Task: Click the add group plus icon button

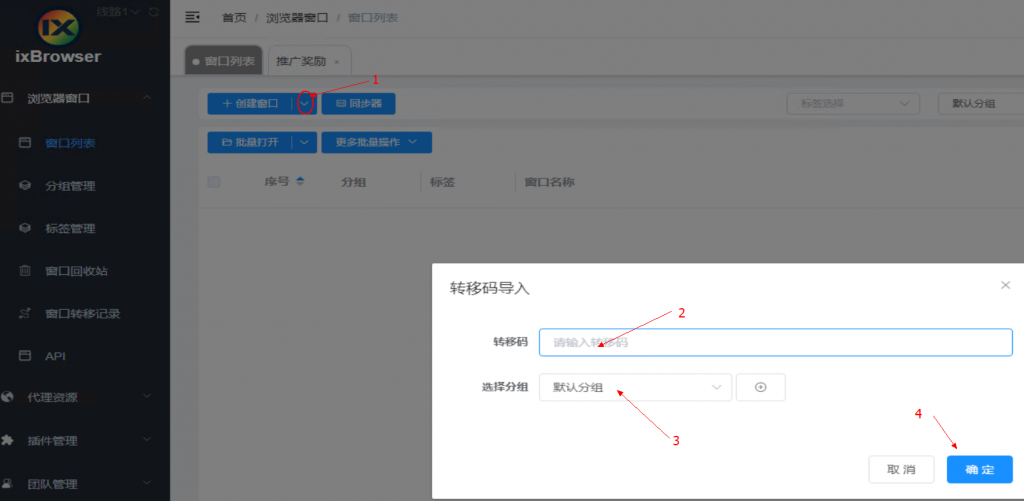Action: tap(760, 387)
